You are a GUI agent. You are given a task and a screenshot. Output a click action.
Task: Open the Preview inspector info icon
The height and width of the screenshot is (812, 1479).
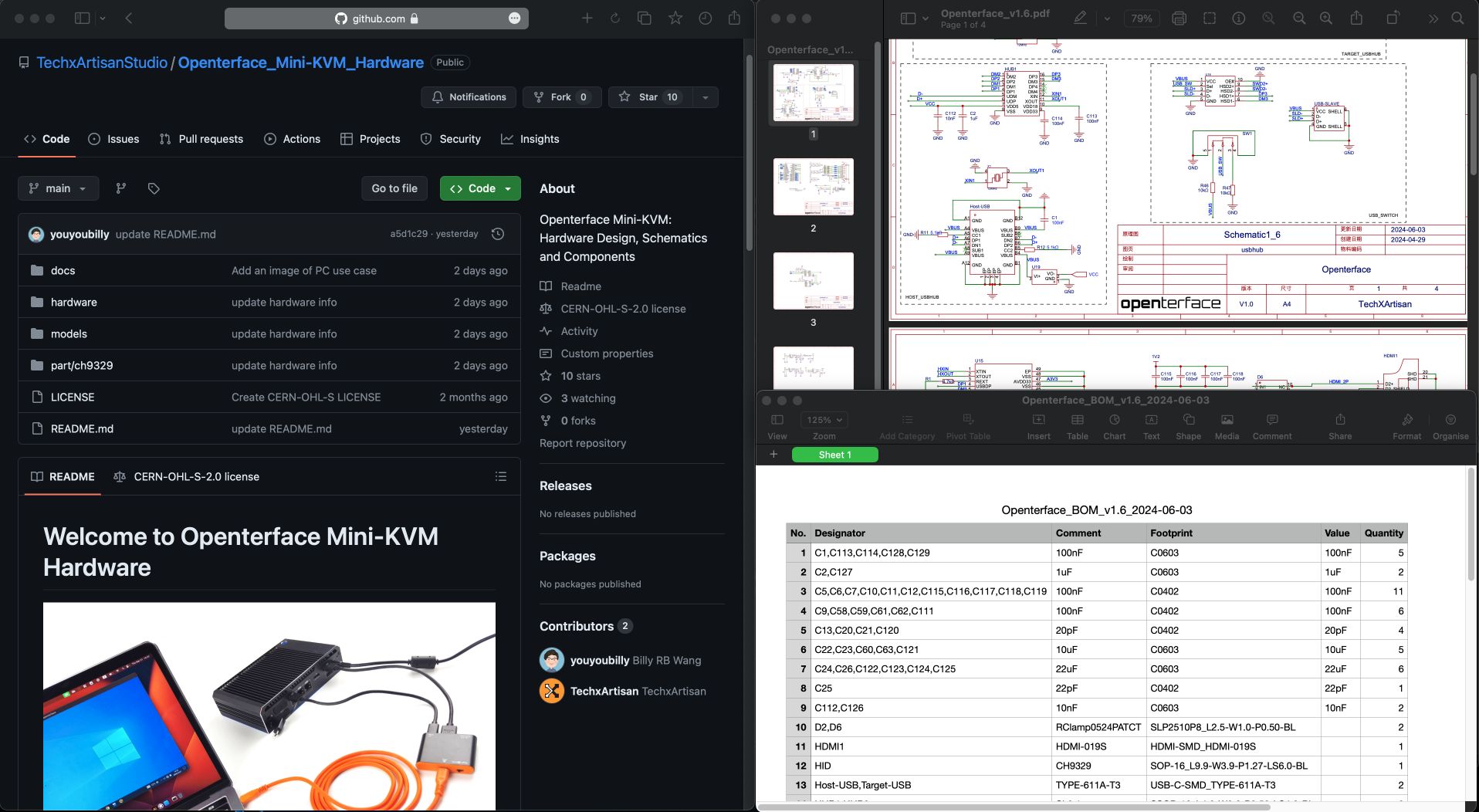(1238, 19)
